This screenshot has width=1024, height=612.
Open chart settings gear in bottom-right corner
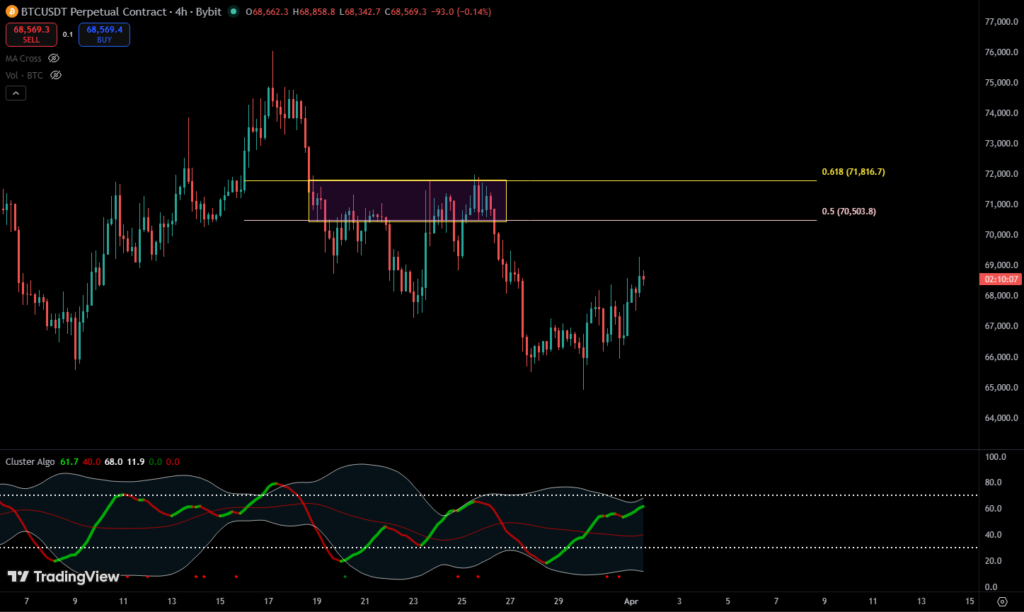click(x=1001, y=602)
